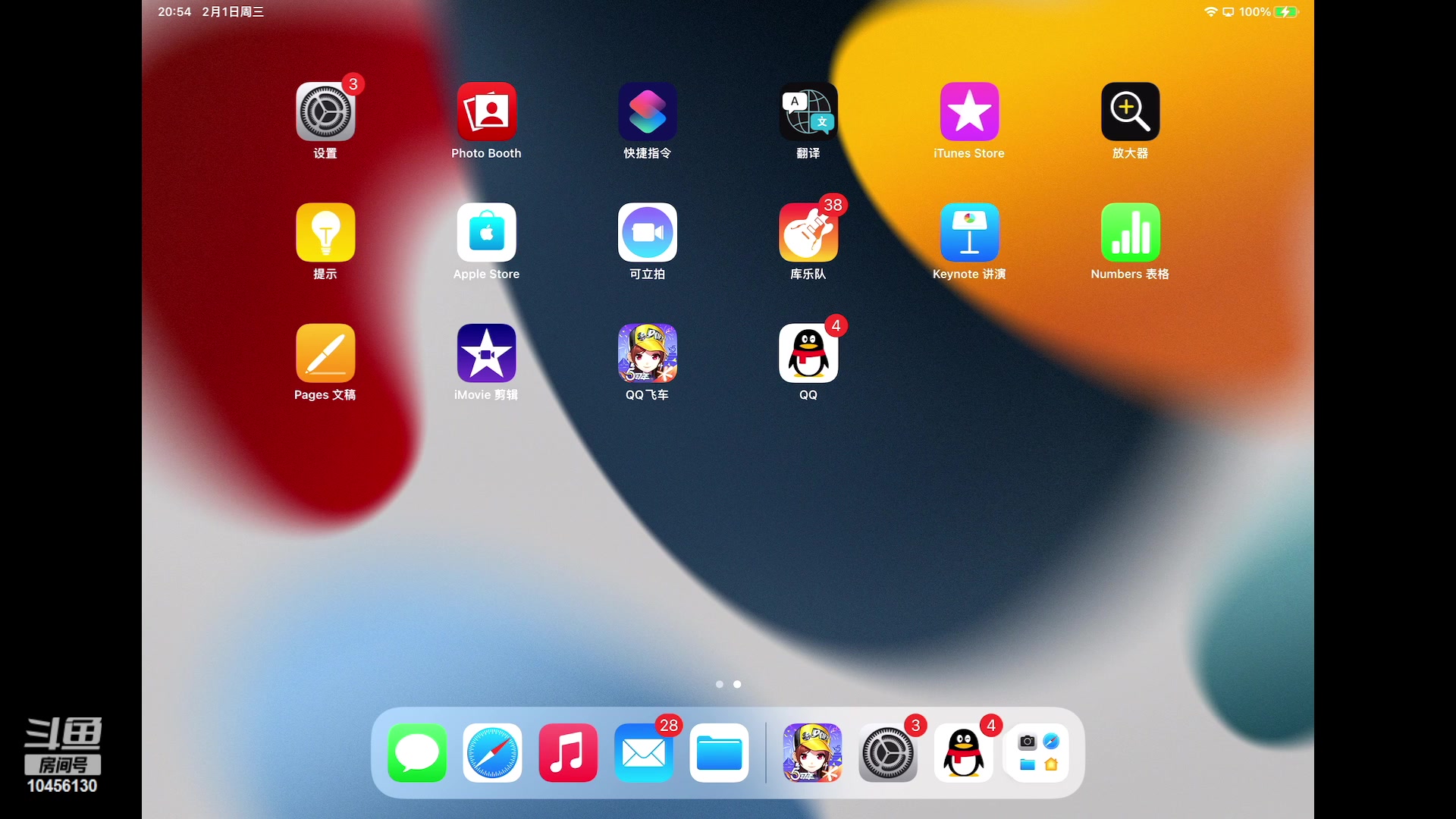
Task: Open Pages 文稿 app
Action: (325, 353)
